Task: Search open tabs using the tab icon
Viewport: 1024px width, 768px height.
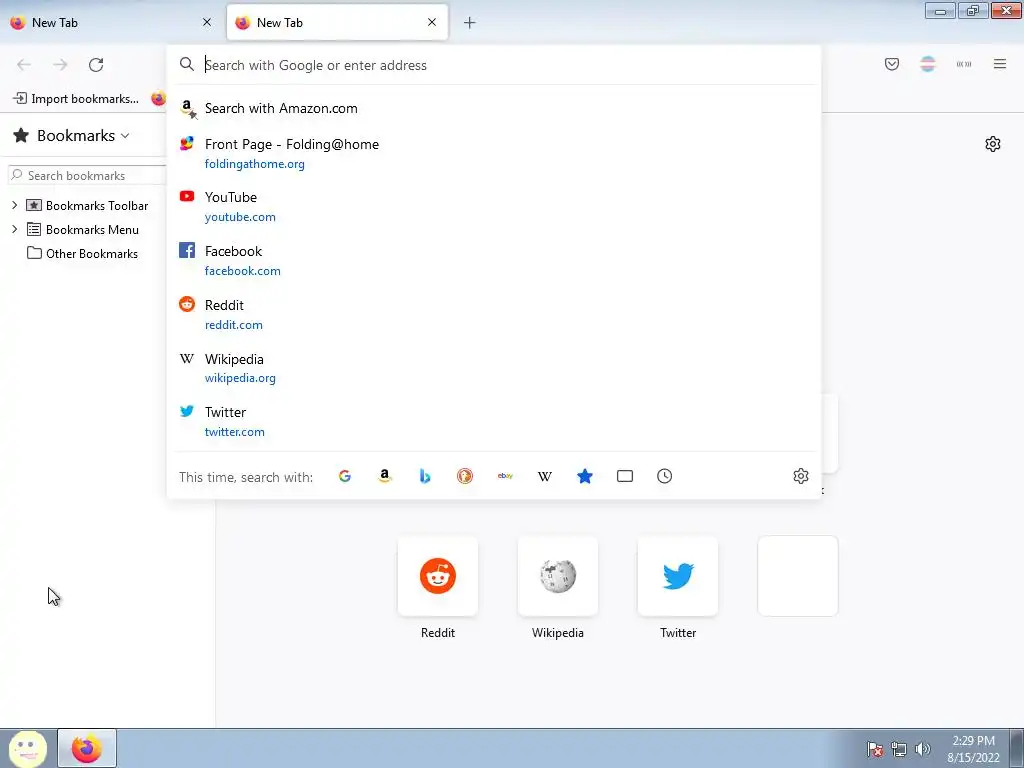Action: (x=624, y=476)
